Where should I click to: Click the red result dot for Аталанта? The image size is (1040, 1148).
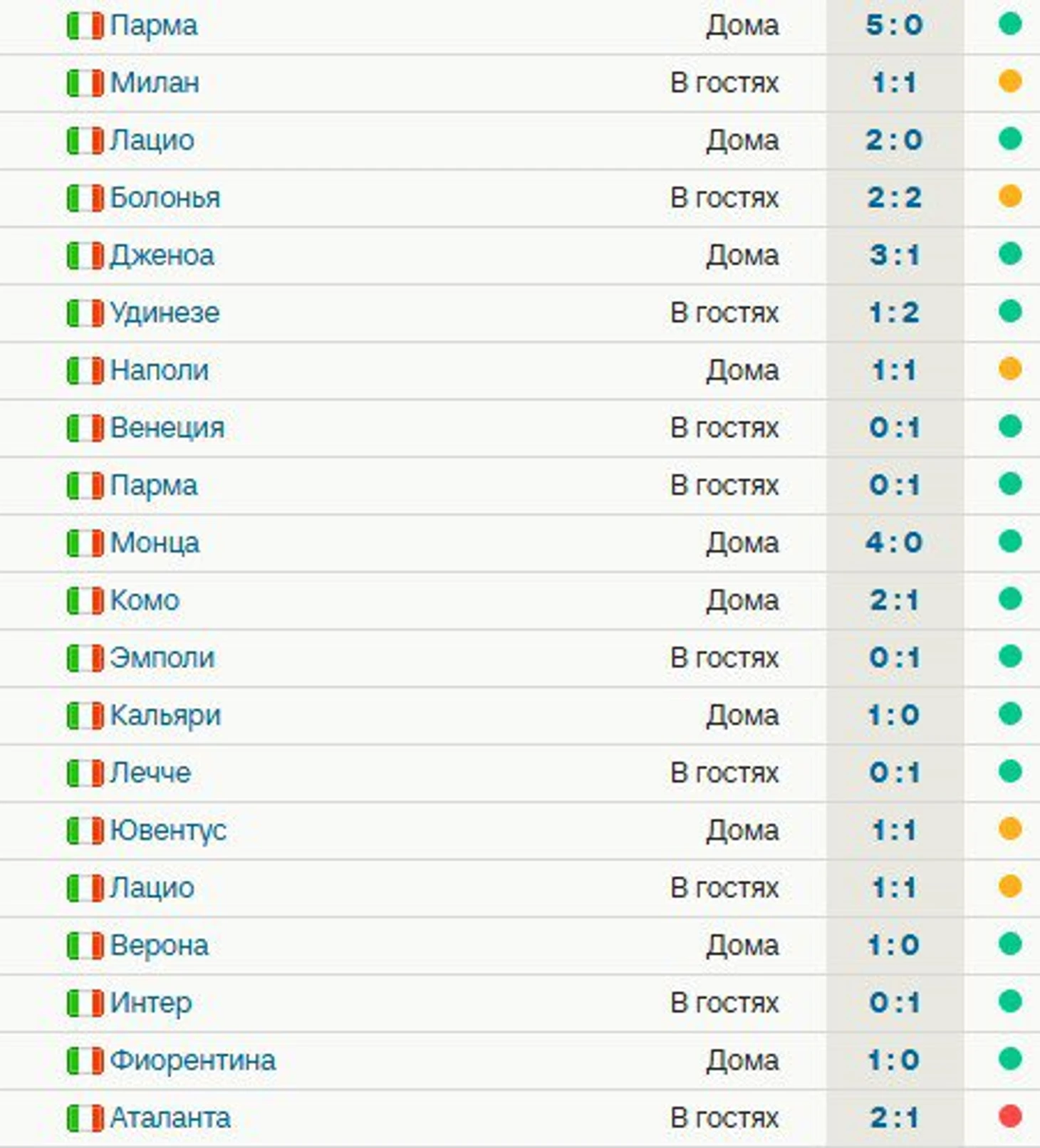pos(1010,1117)
